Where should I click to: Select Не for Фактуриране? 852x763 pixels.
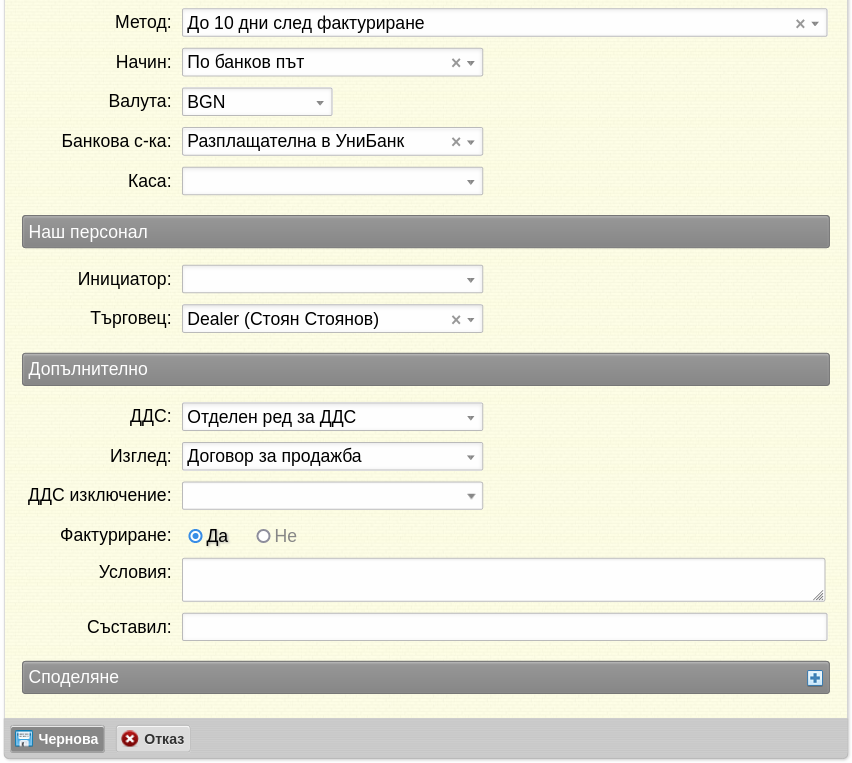tap(263, 536)
